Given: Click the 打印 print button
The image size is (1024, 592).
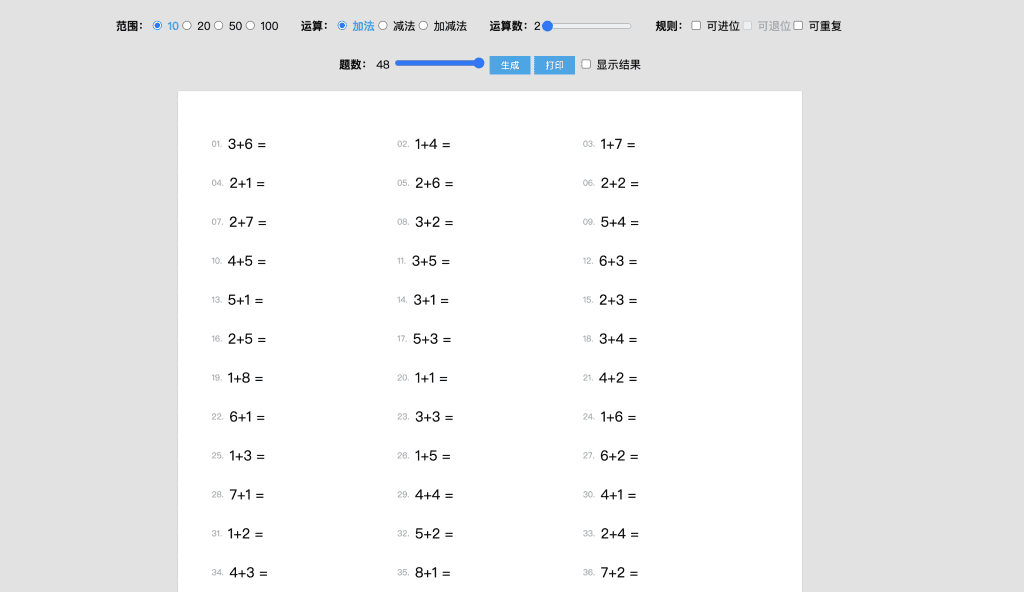Looking at the screenshot, I should 554,65.
